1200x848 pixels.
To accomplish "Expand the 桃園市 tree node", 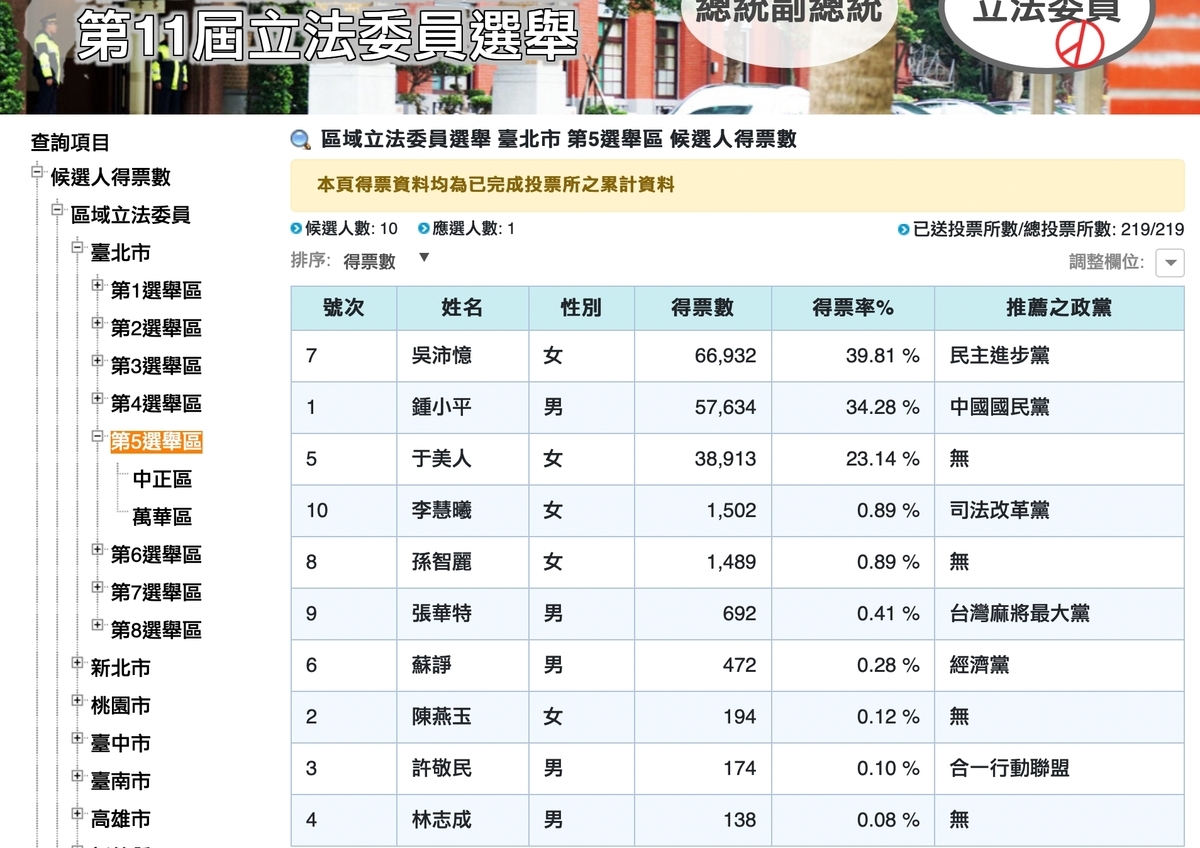I will 77,701.
